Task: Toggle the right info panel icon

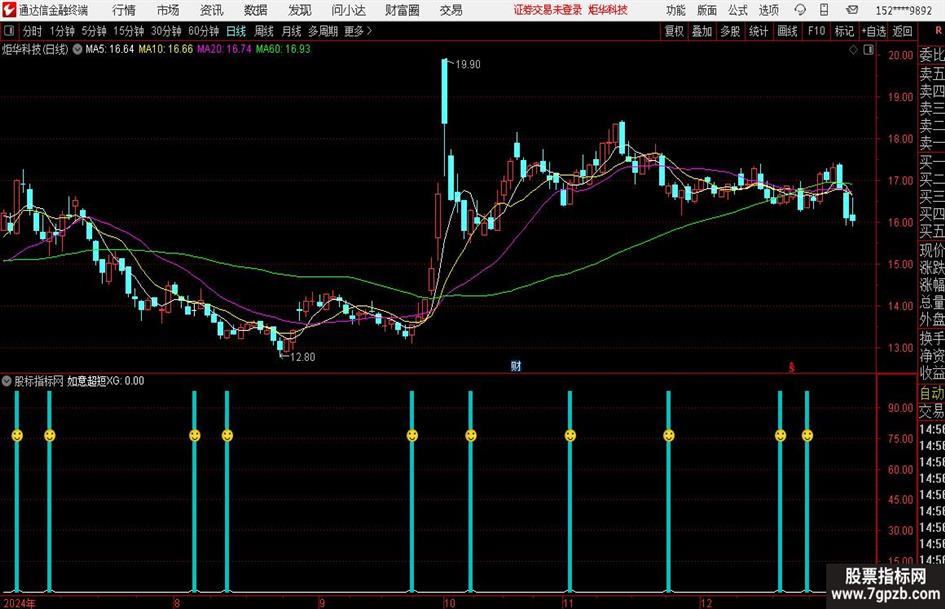Action: pyautogui.click(x=868, y=50)
